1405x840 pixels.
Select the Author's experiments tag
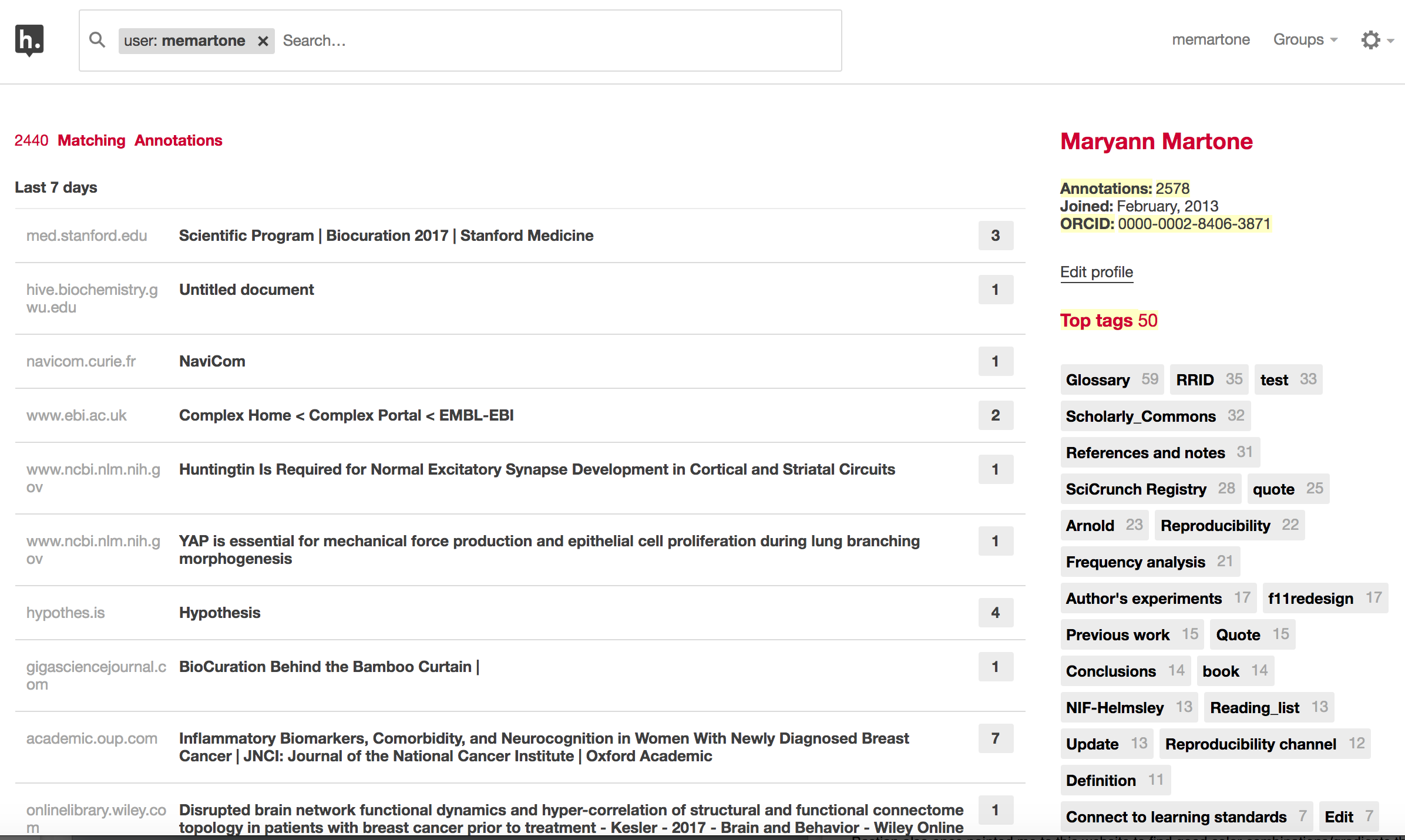point(1158,598)
